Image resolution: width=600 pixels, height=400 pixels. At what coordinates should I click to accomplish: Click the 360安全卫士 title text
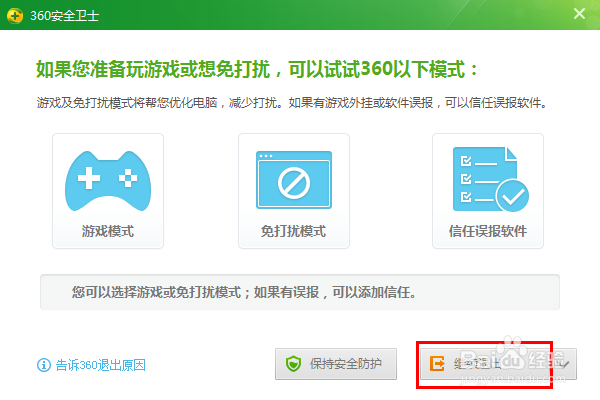[x=65, y=16]
